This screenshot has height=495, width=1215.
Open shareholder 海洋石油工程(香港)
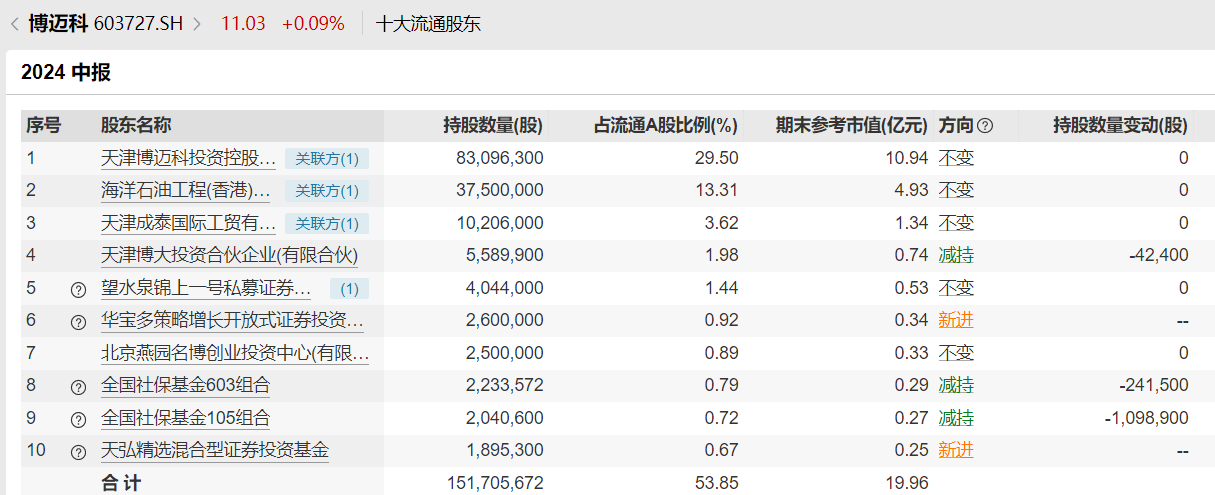point(186,190)
